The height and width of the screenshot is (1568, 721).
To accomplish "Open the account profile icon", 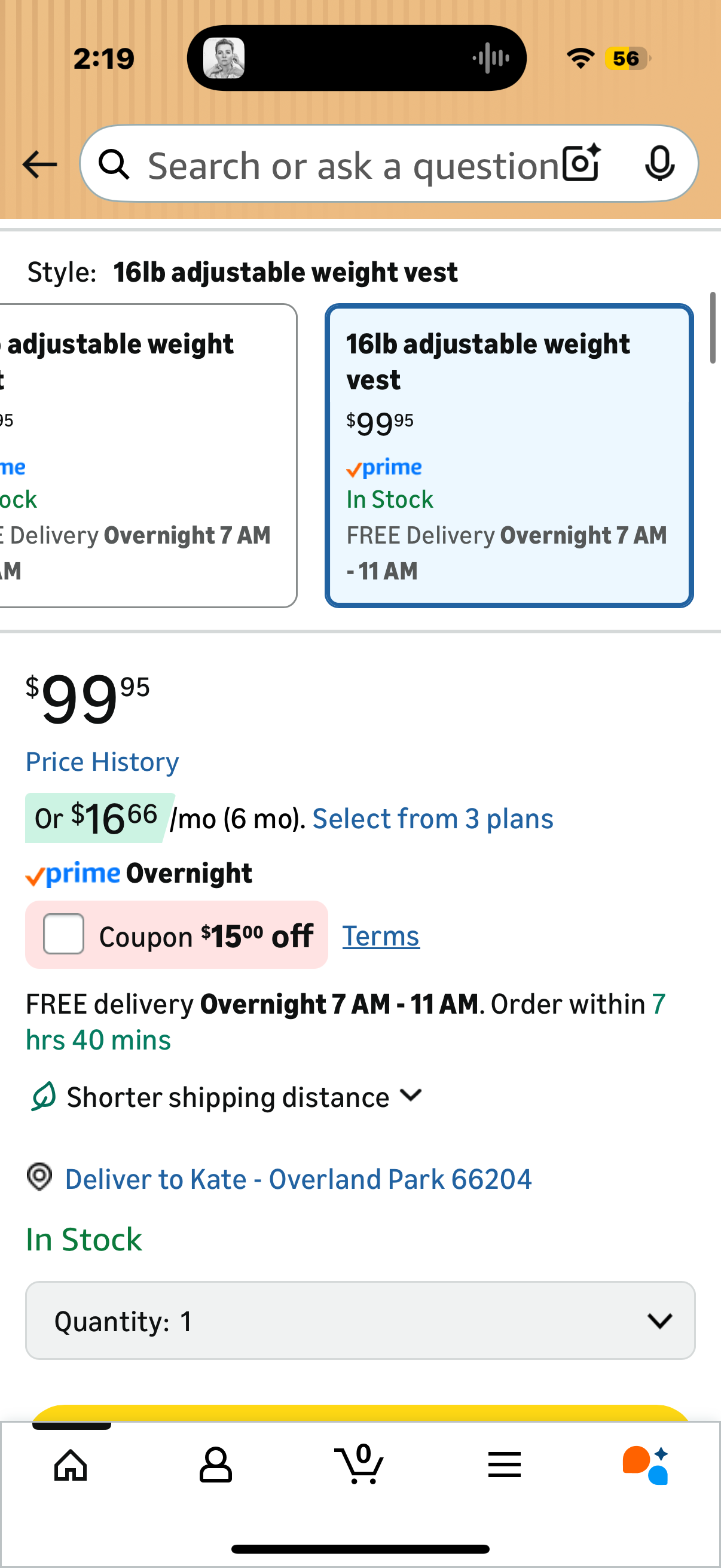I will (215, 1465).
